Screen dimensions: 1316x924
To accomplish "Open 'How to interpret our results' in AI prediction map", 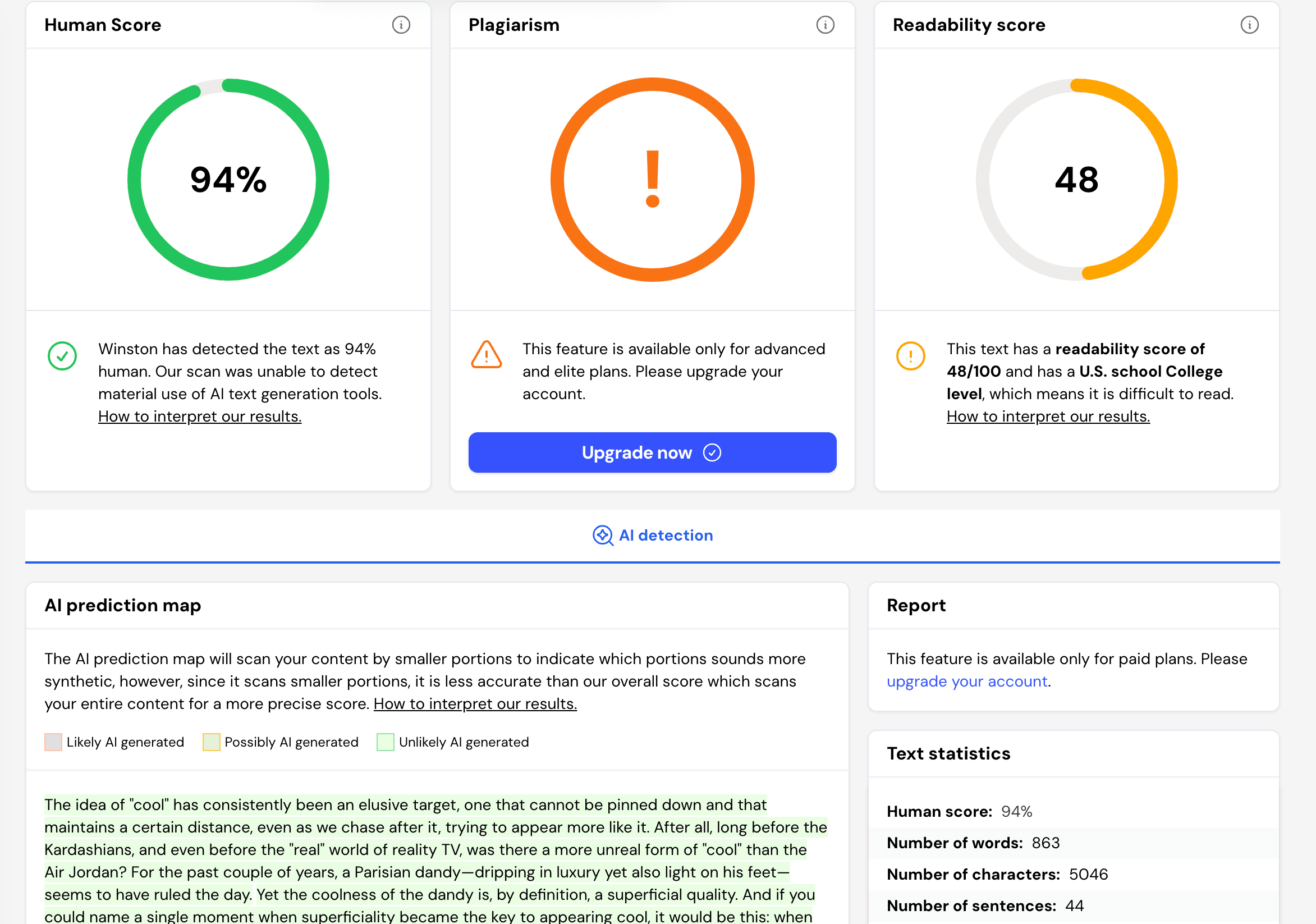I will pyautogui.click(x=475, y=704).
